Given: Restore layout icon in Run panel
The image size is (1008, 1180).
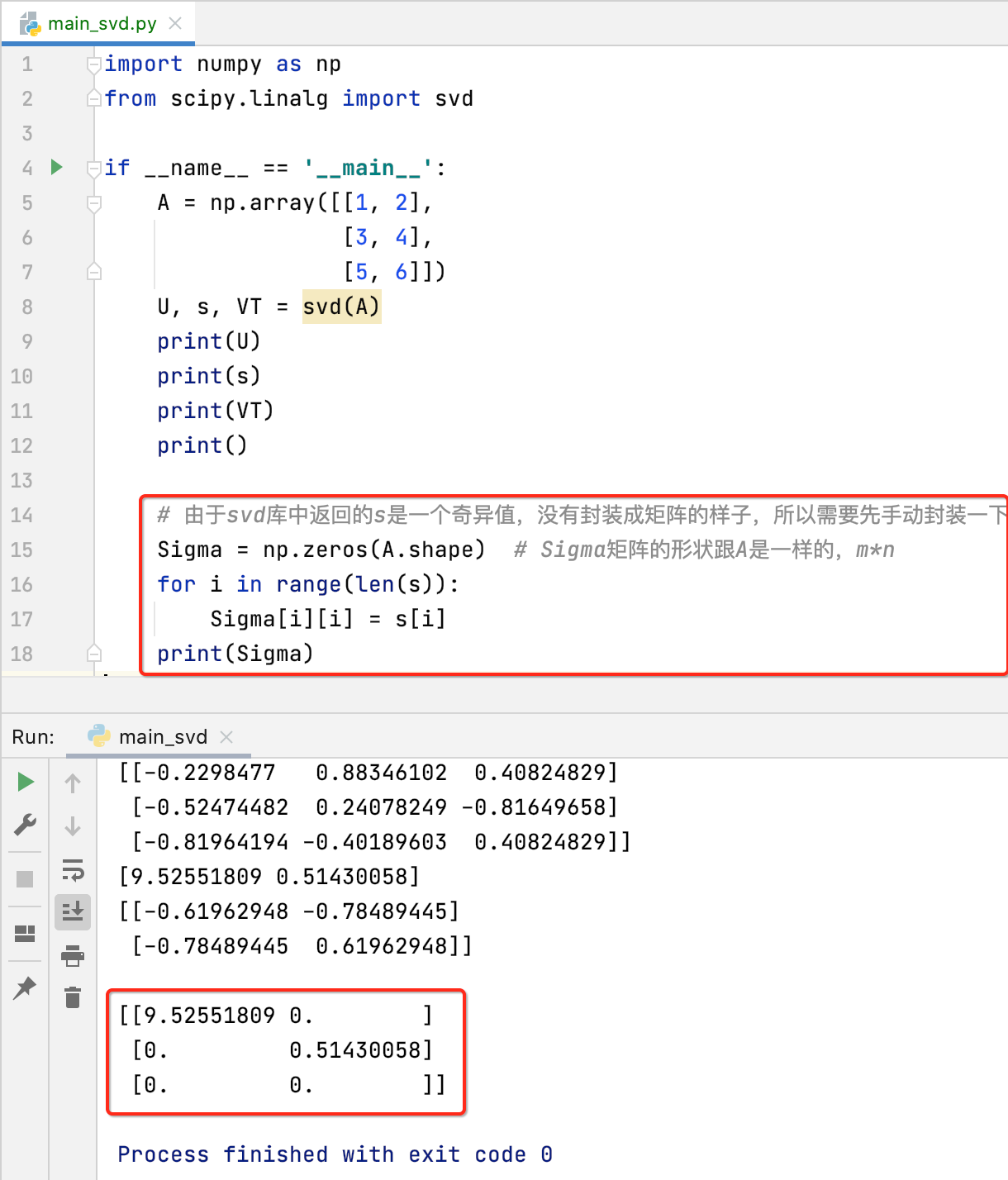Looking at the screenshot, I should click(26, 934).
